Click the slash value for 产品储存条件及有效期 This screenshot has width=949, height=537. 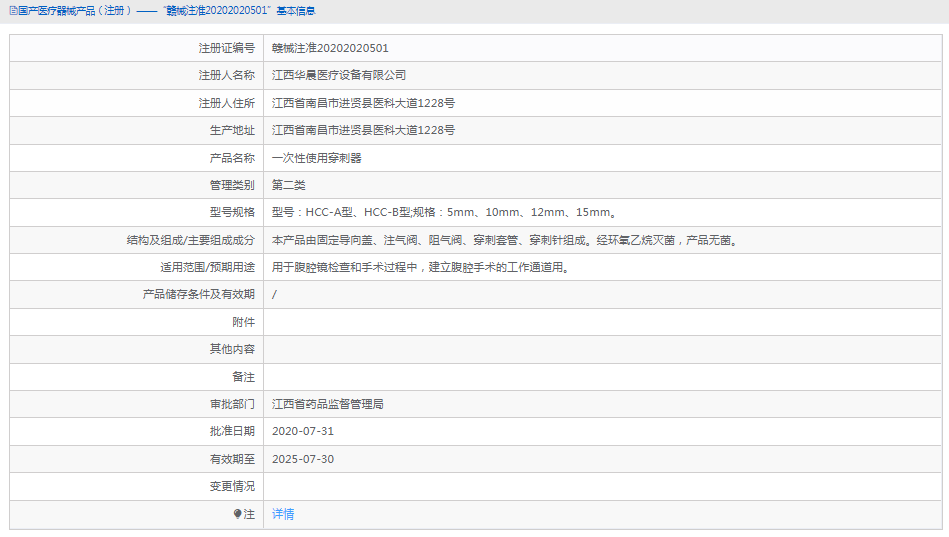(x=274, y=294)
